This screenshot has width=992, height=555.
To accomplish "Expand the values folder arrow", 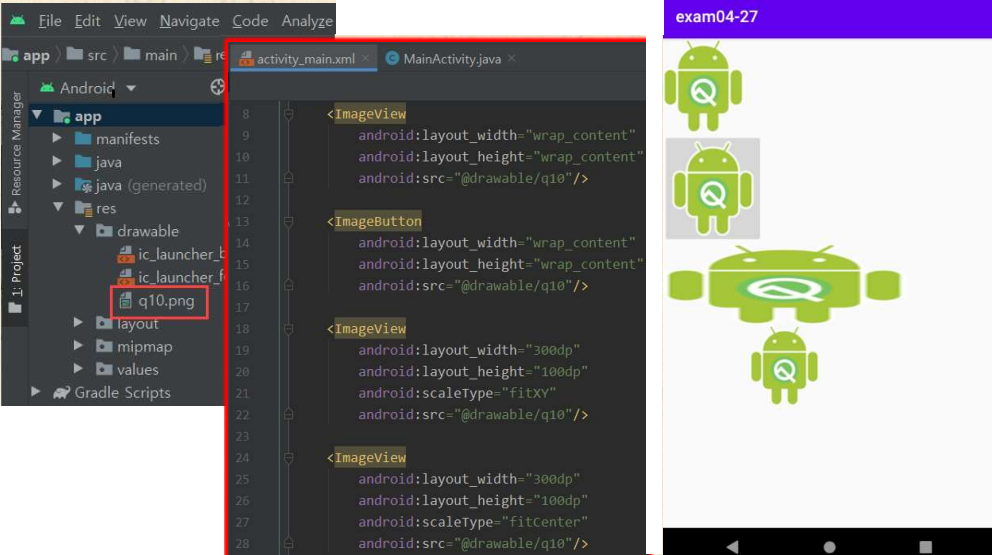I will pos(78,368).
